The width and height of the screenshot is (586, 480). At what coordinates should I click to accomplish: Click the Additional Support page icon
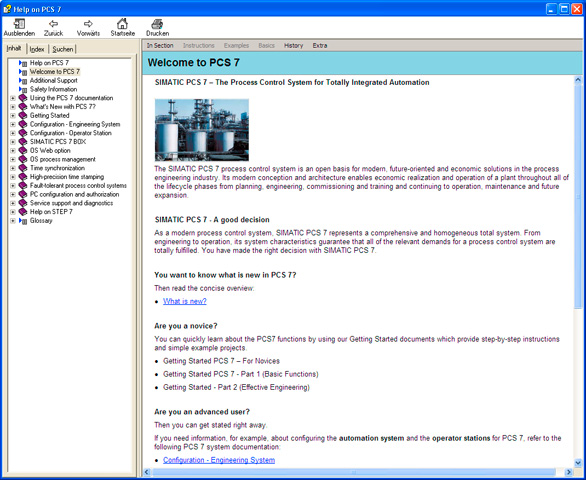23,80
